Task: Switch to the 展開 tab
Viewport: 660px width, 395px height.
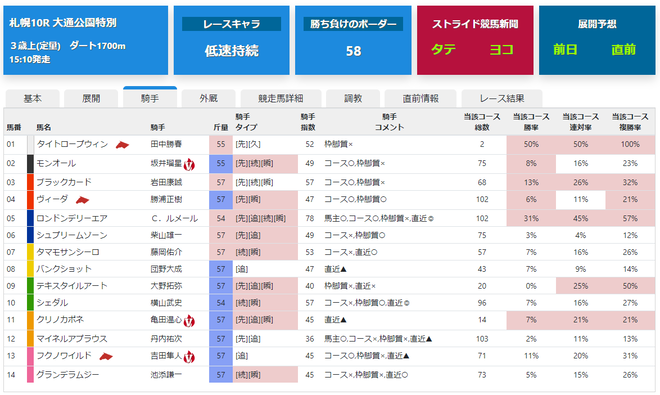Action: (x=91, y=99)
